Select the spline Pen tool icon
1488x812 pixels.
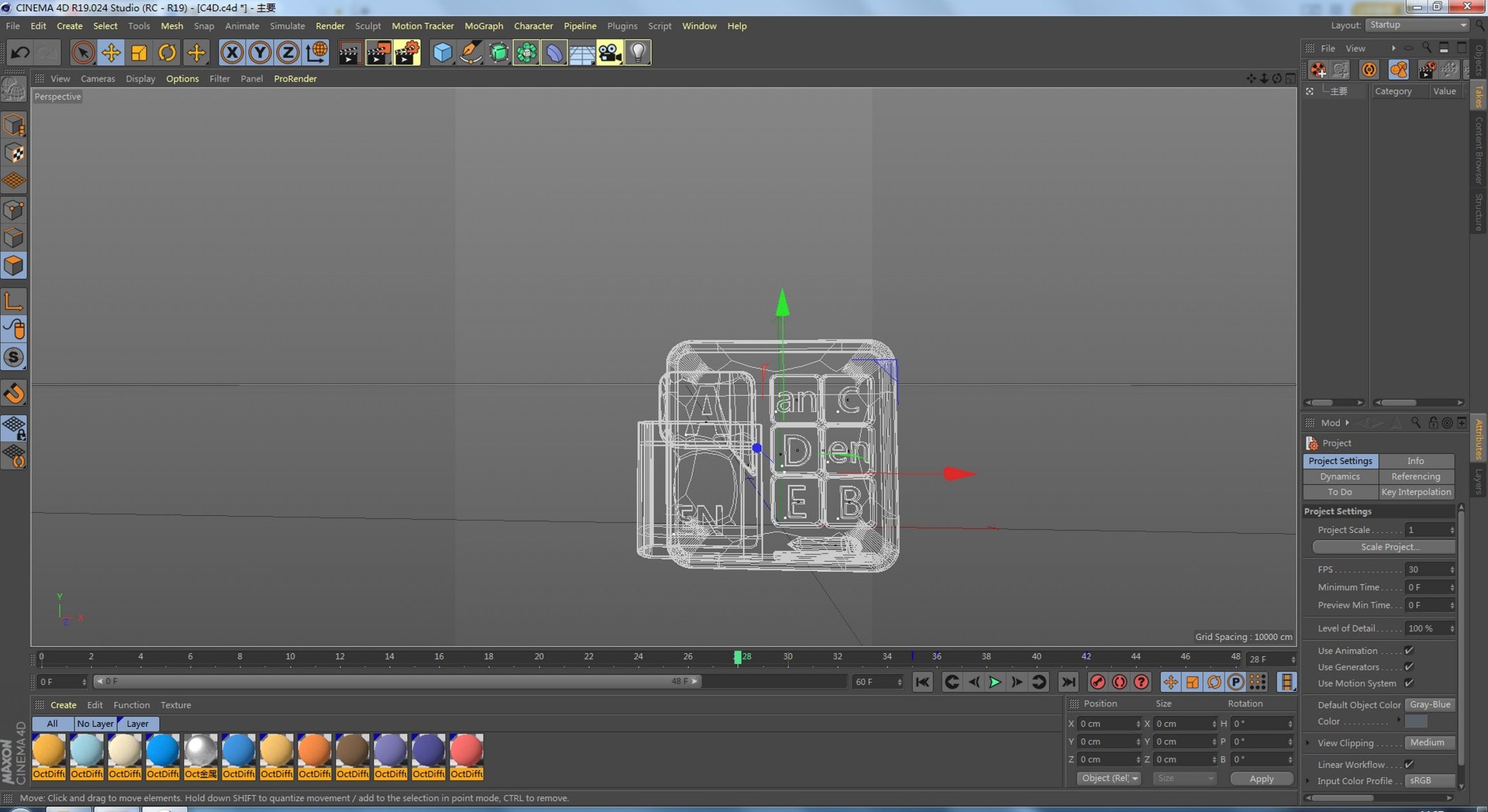click(470, 53)
